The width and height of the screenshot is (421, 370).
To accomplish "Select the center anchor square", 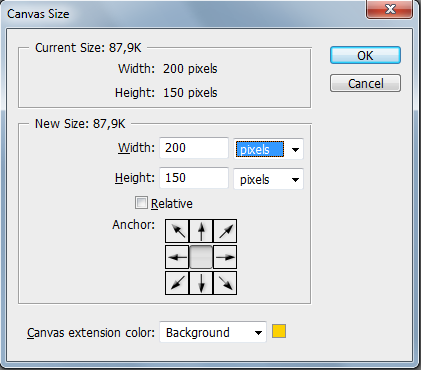I will coord(201,257).
